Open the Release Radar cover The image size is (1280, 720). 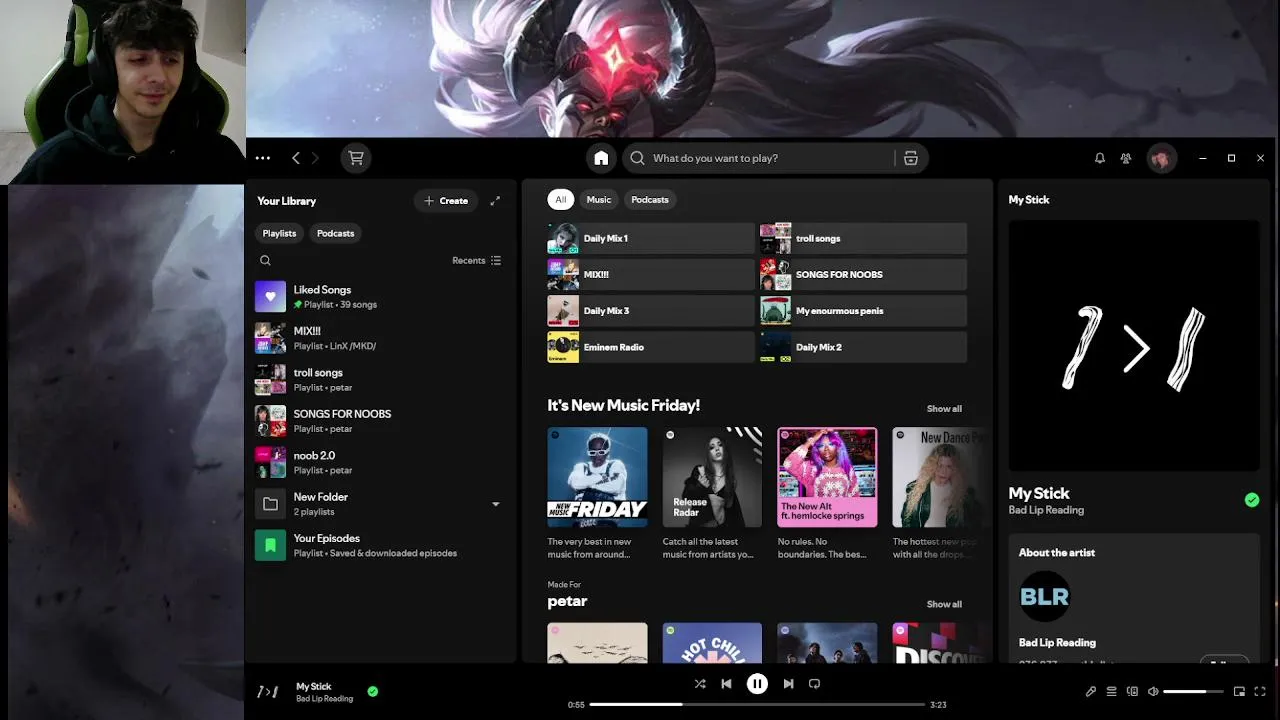[x=712, y=477]
